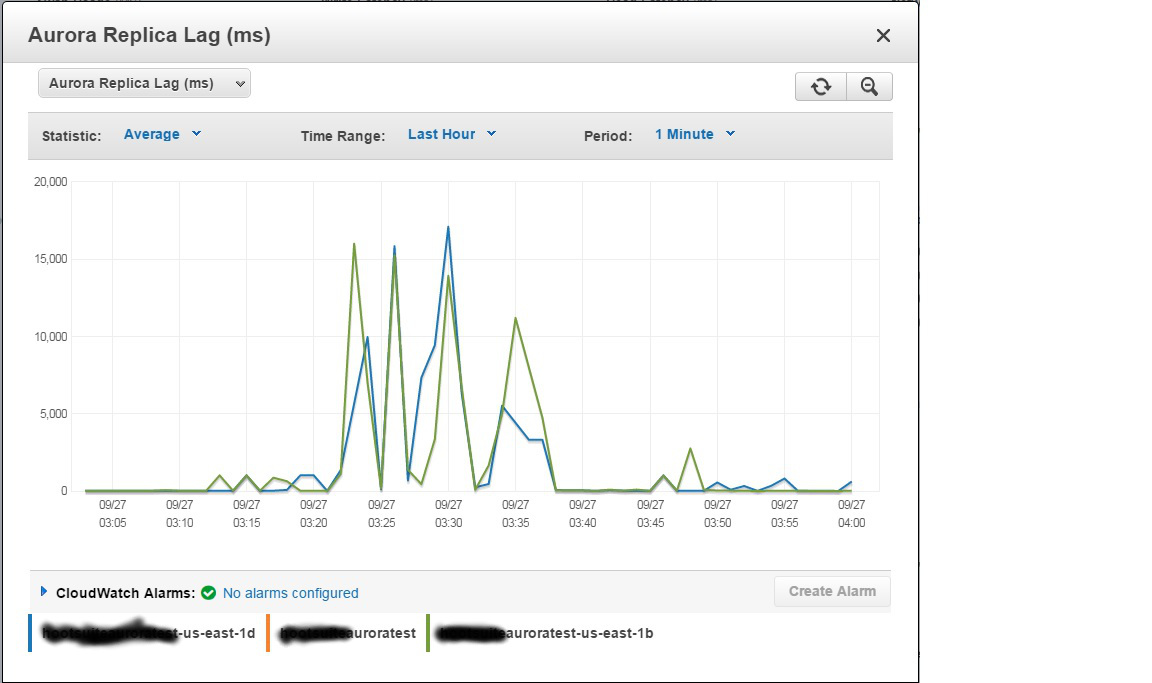This screenshot has width=1152, height=683.
Task: Click the 09/27 03:40 time axis label
Action: (583, 514)
